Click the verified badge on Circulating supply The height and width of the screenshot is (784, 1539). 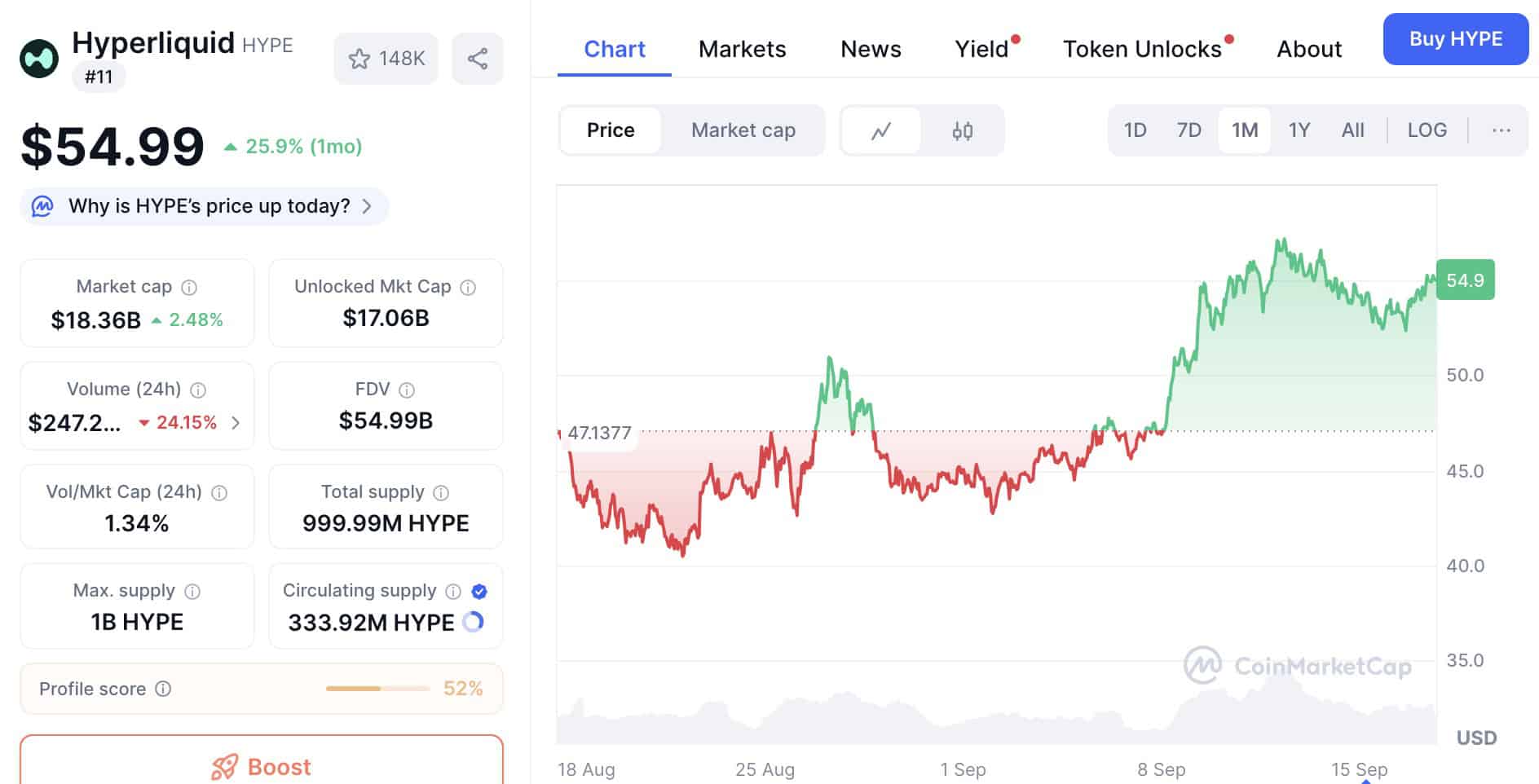click(x=479, y=592)
